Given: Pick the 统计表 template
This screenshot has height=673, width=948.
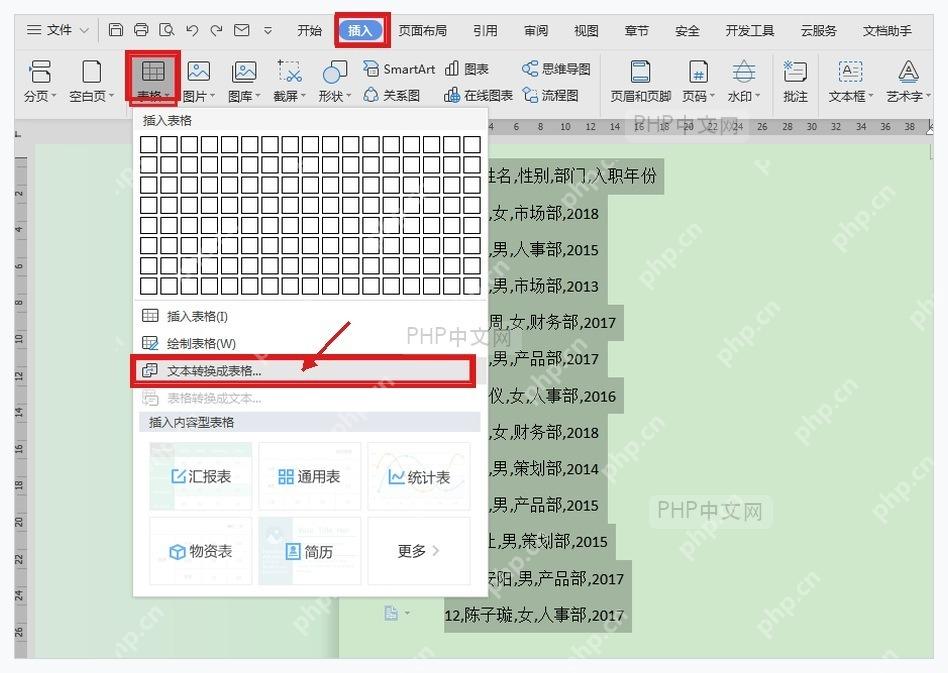Looking at the screenshot, I should [x=418, y=476].
